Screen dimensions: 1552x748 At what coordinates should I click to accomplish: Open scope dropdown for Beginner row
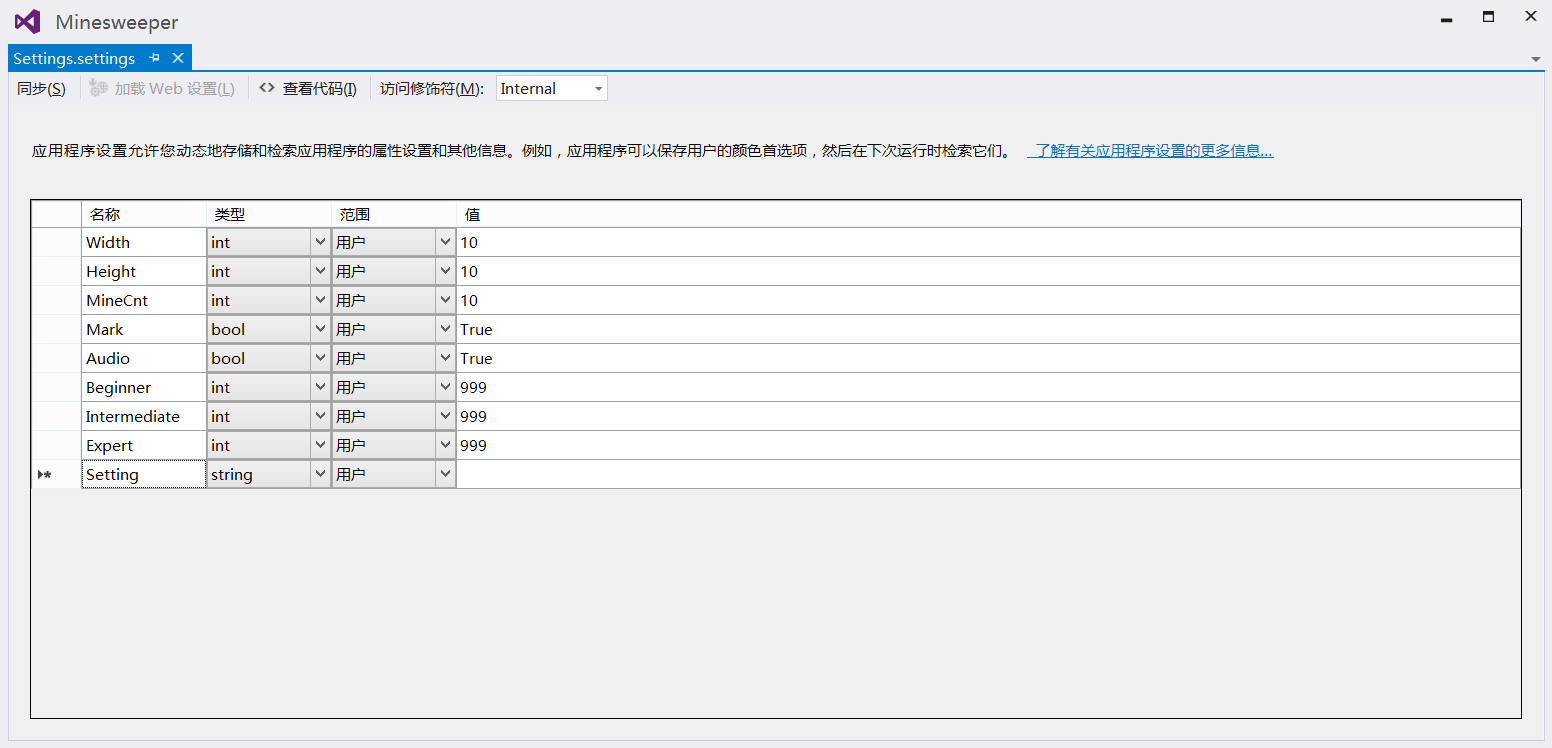(x=445, y=387)
